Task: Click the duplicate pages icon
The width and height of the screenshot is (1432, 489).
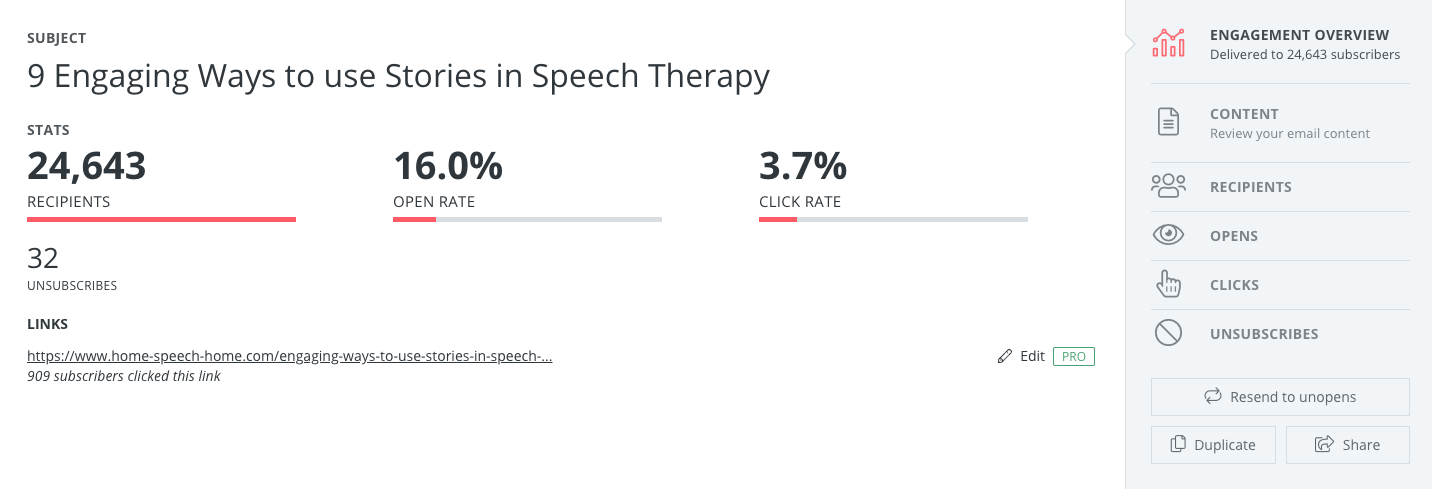Action: tap(1179, 445)
